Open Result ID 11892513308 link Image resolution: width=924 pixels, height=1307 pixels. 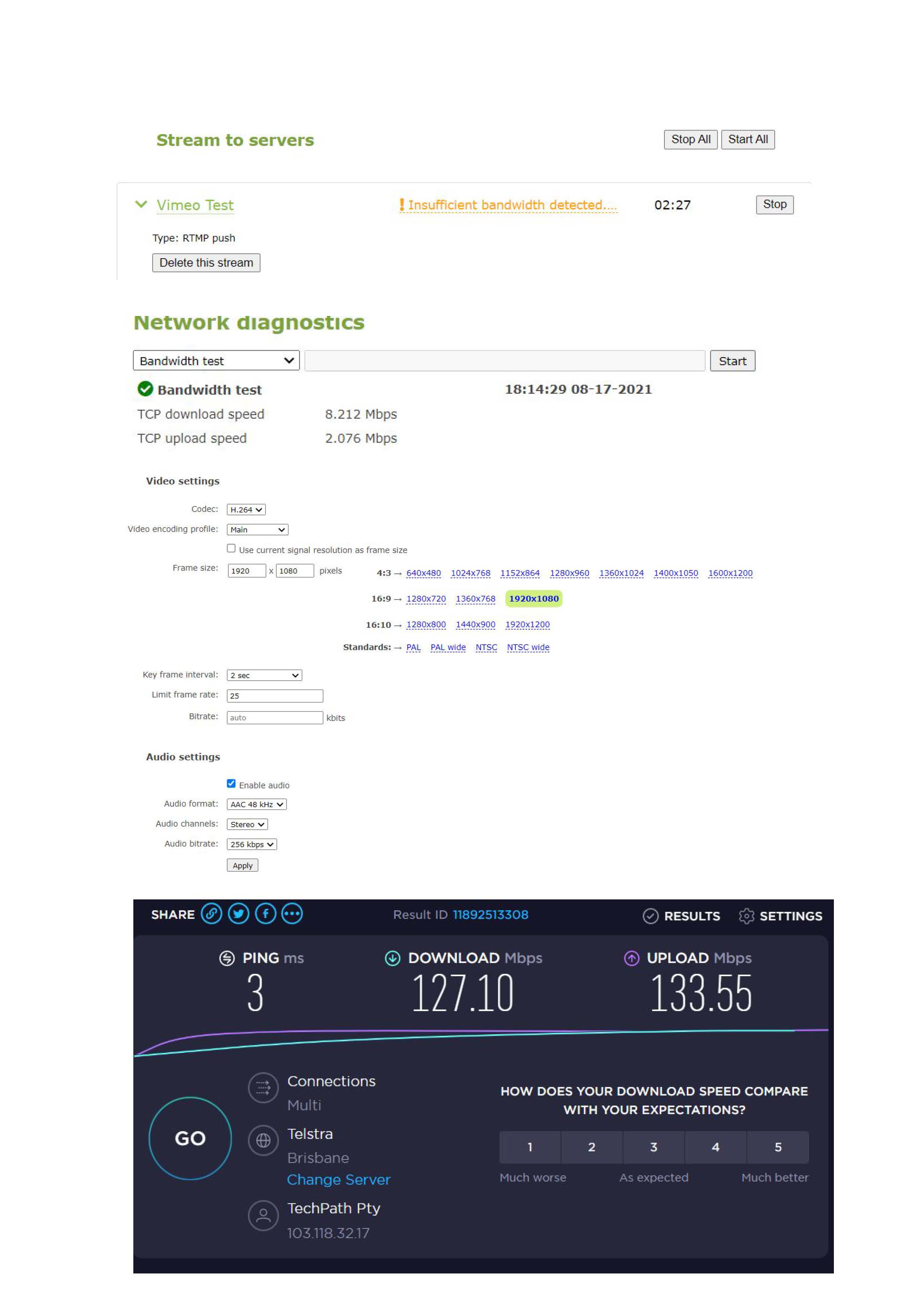pos(490,915)
